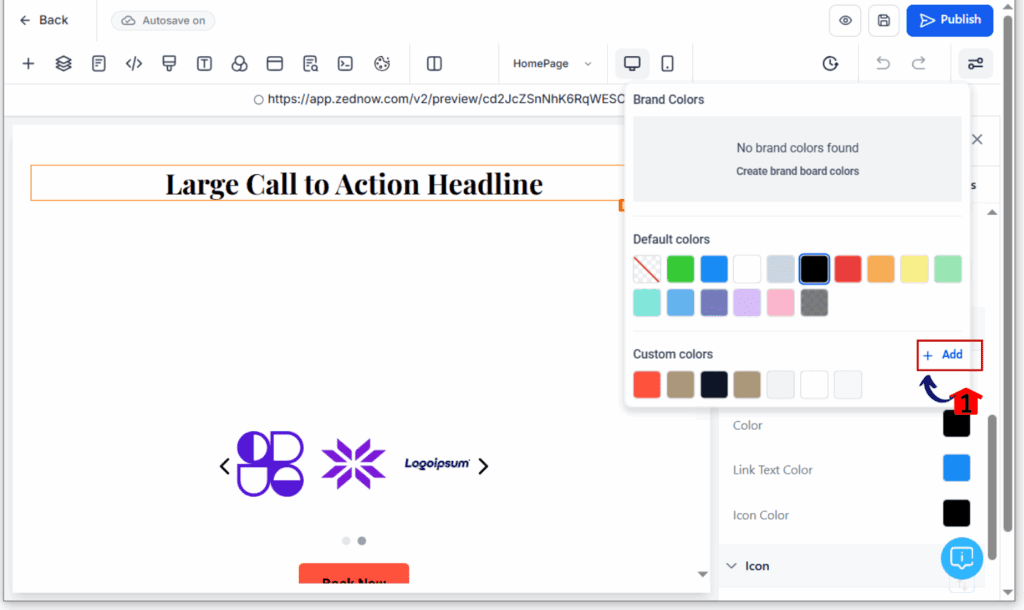Image resolution: width=1024 pixels, height=610 pixels.
Task: Open the Icon Color swatch
Action: [x=957, y=513]
